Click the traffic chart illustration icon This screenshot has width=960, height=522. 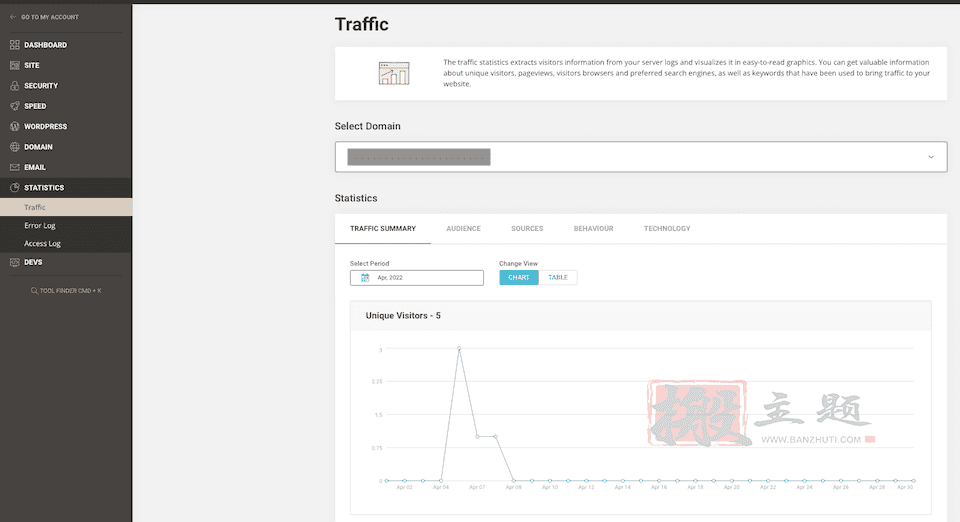coord(394,73)
